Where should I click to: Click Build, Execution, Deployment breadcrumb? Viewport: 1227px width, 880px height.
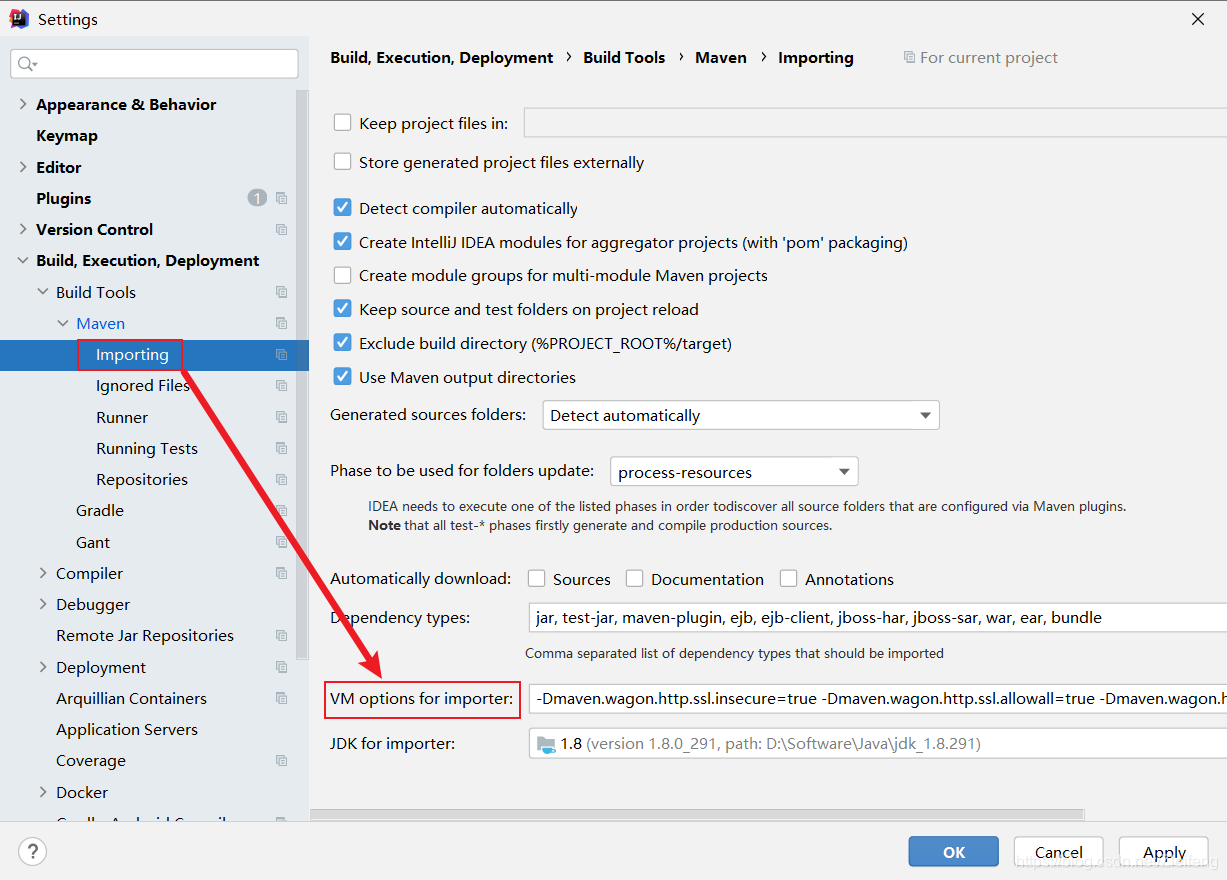(441, 58)
